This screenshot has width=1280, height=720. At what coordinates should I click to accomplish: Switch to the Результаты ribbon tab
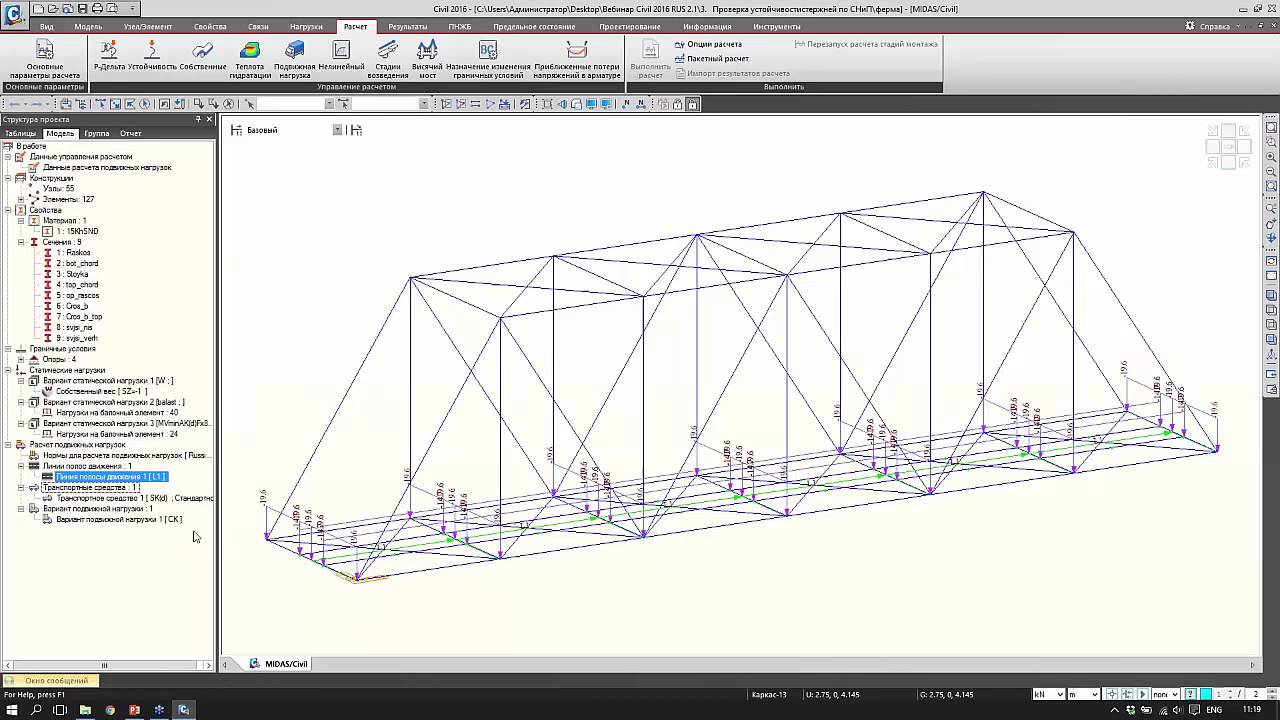pyautogui.click(x=408, y=26)
